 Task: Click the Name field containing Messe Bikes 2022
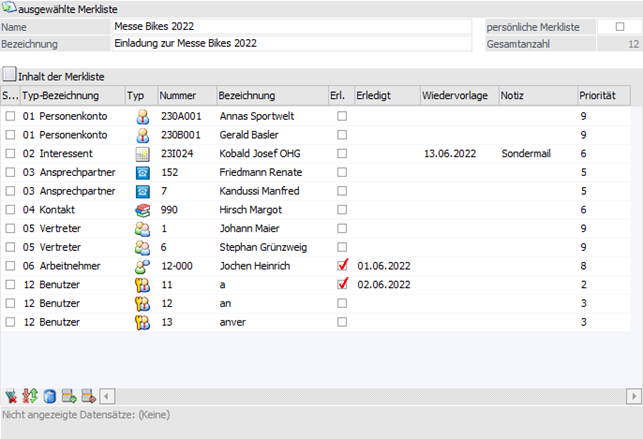(290, 27)
